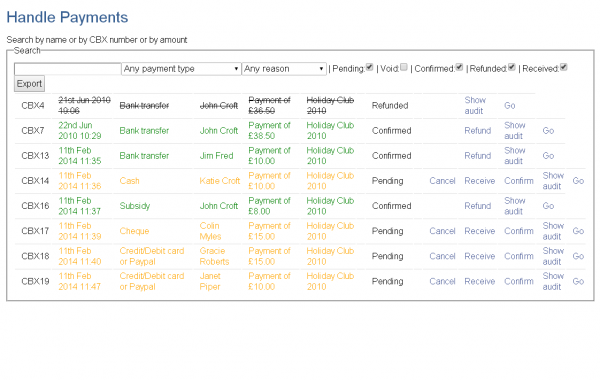Uncheck the Received filter checkbox
600x380 pixels.
[x=563, y=67]
